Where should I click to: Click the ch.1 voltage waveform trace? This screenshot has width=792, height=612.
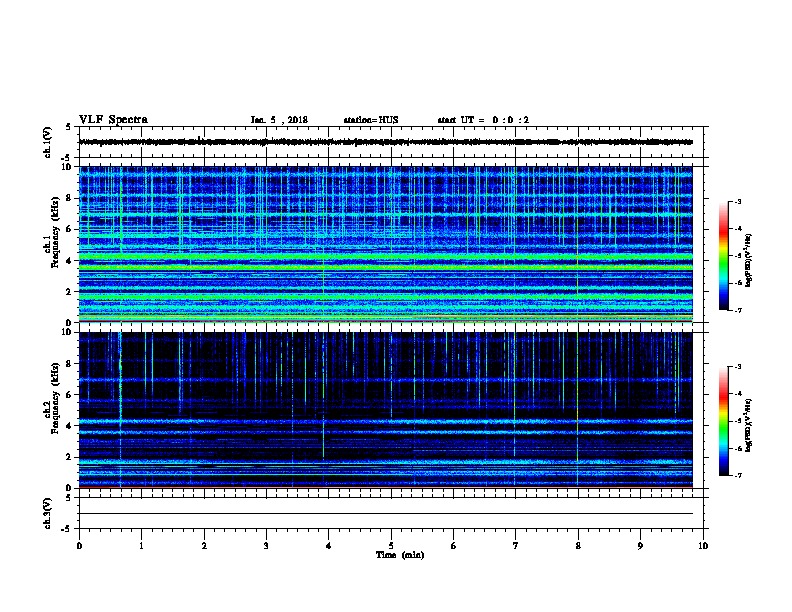[386, 142]
